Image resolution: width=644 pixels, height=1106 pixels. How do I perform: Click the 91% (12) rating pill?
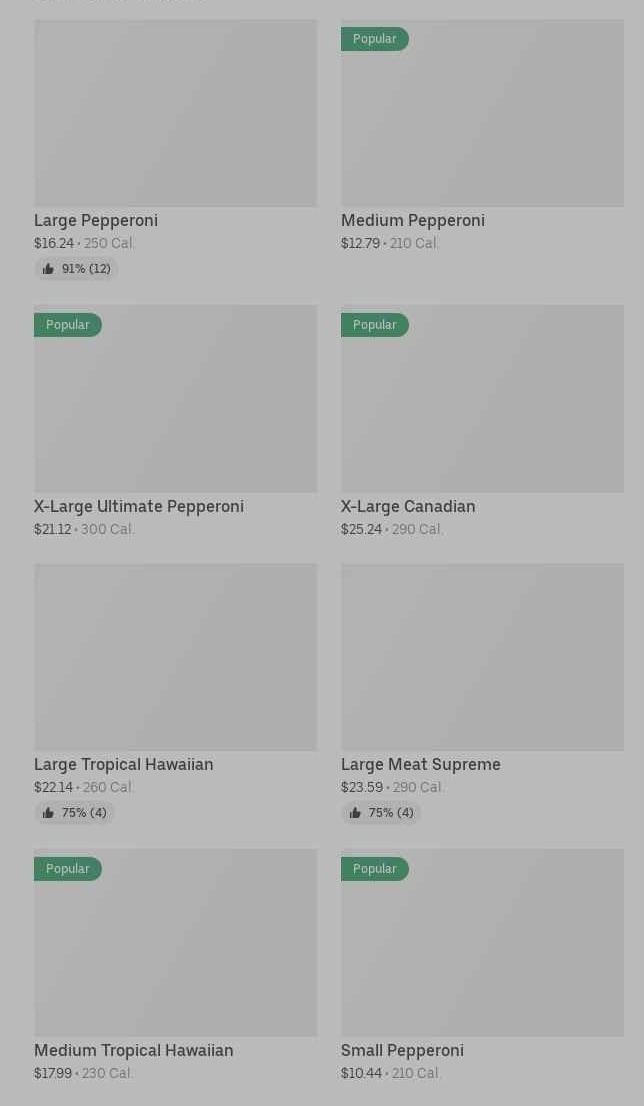[x=77, y=269]
